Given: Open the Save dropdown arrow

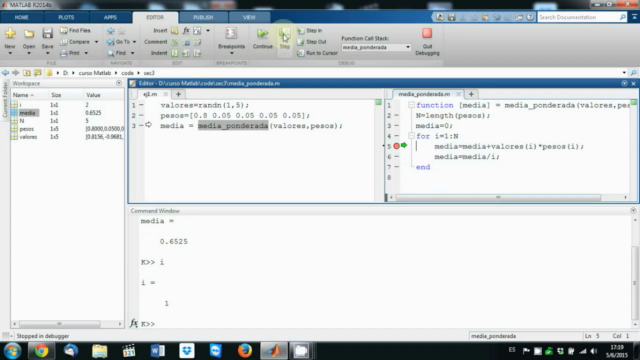Looking at the screenshot, I should pos(47,53).
